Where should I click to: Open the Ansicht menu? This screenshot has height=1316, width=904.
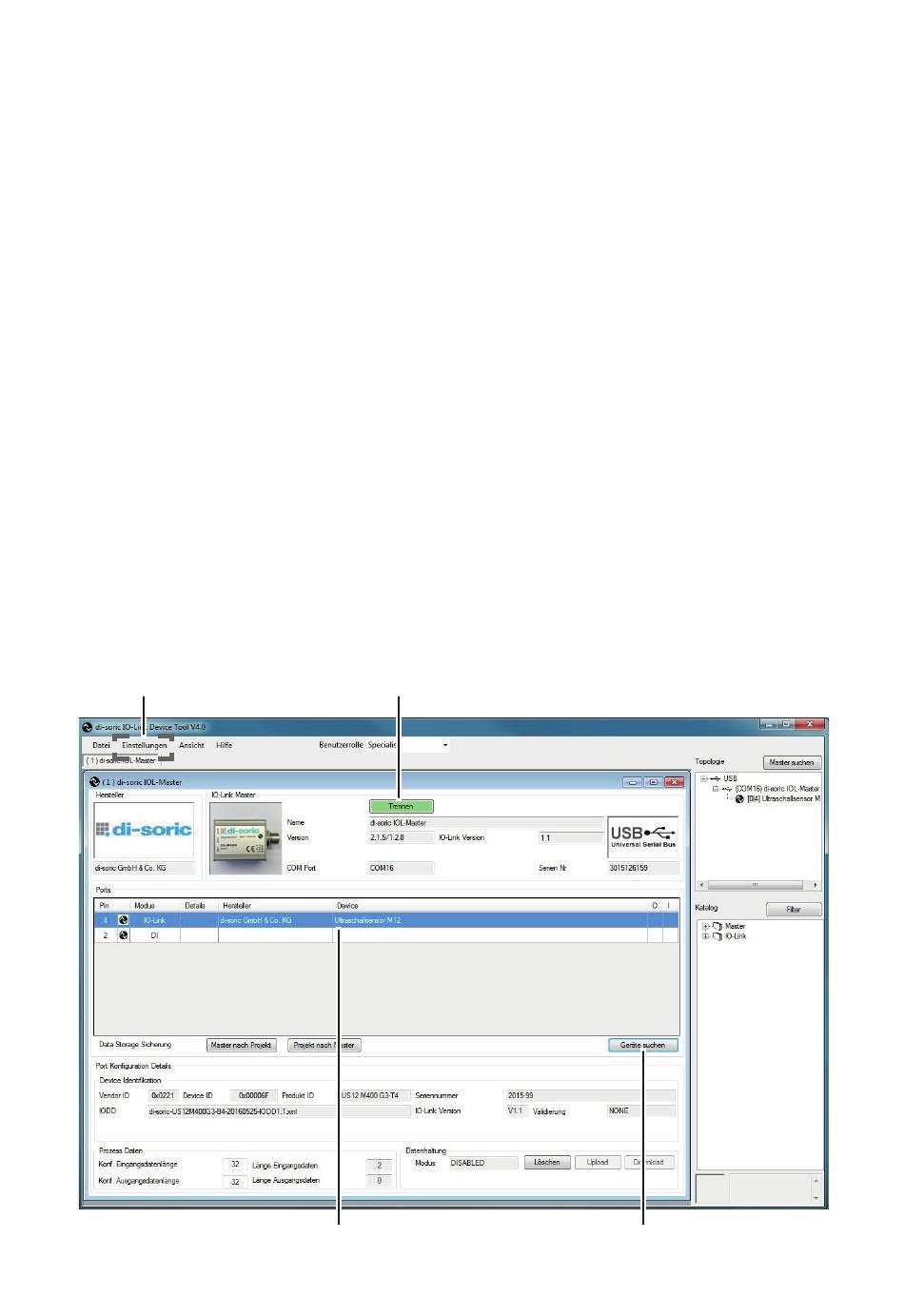tap(191, 745)
